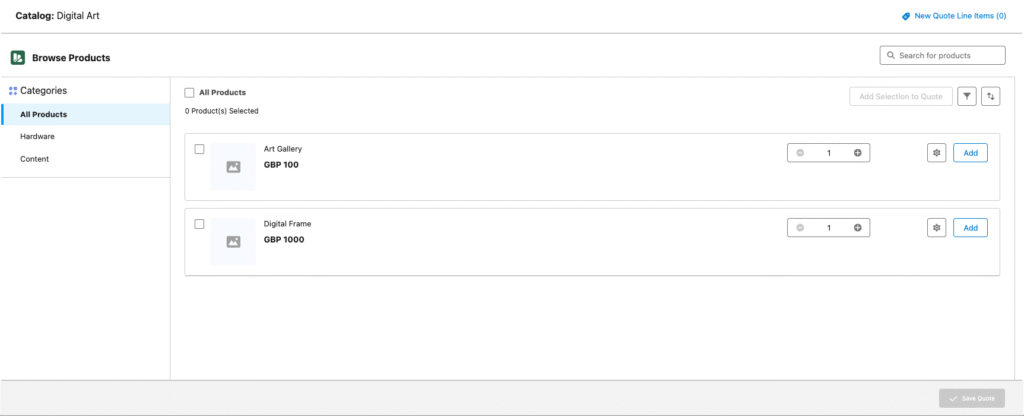
Task: Click the sort products arrows icon
Action: pyautogui.click(x=991, y=96)
